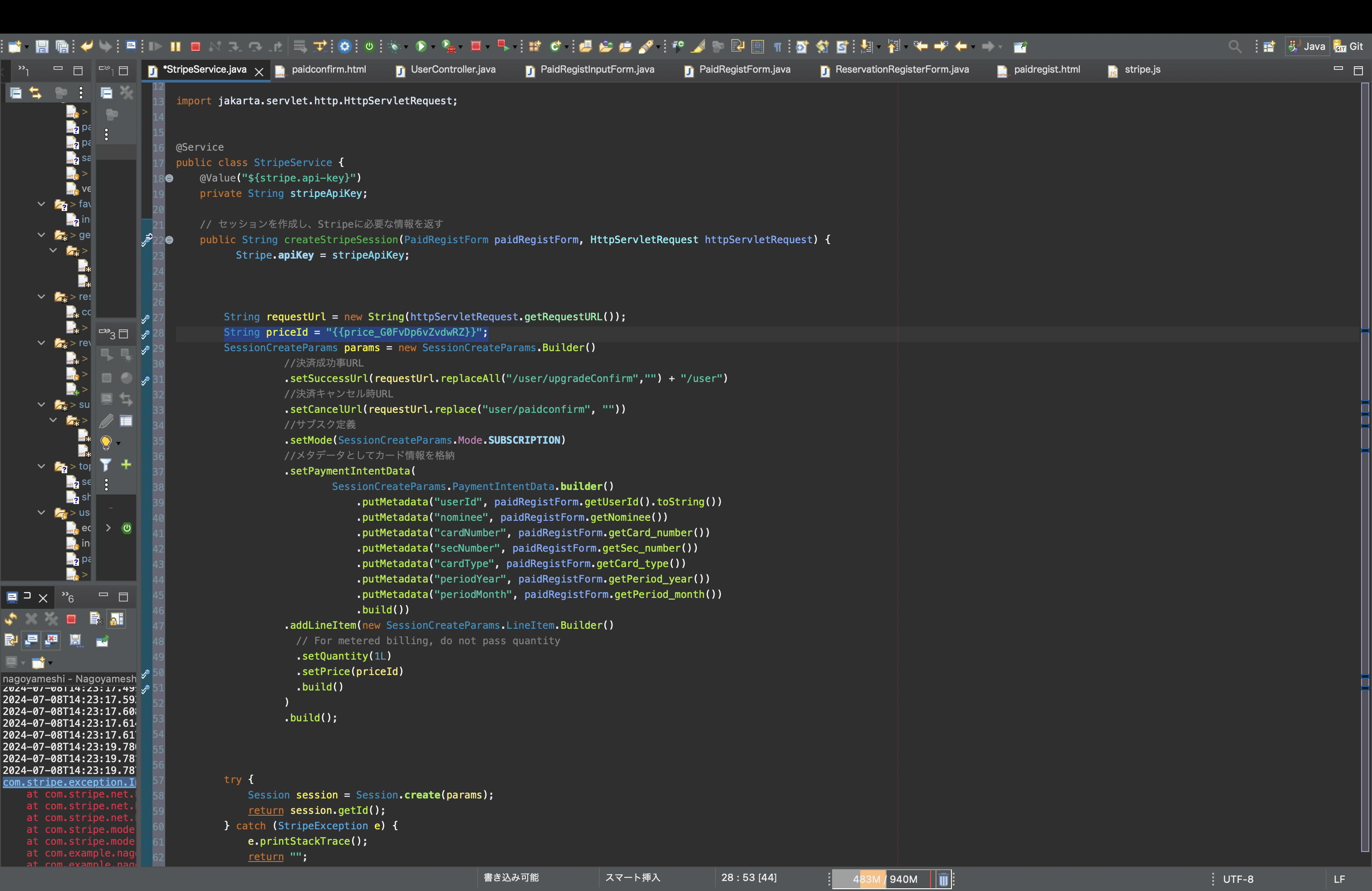Run the garbage collector with the trash icon
Image resolution: width=1372 pixels, height=891 pixels.
click(x=943, y=880)
